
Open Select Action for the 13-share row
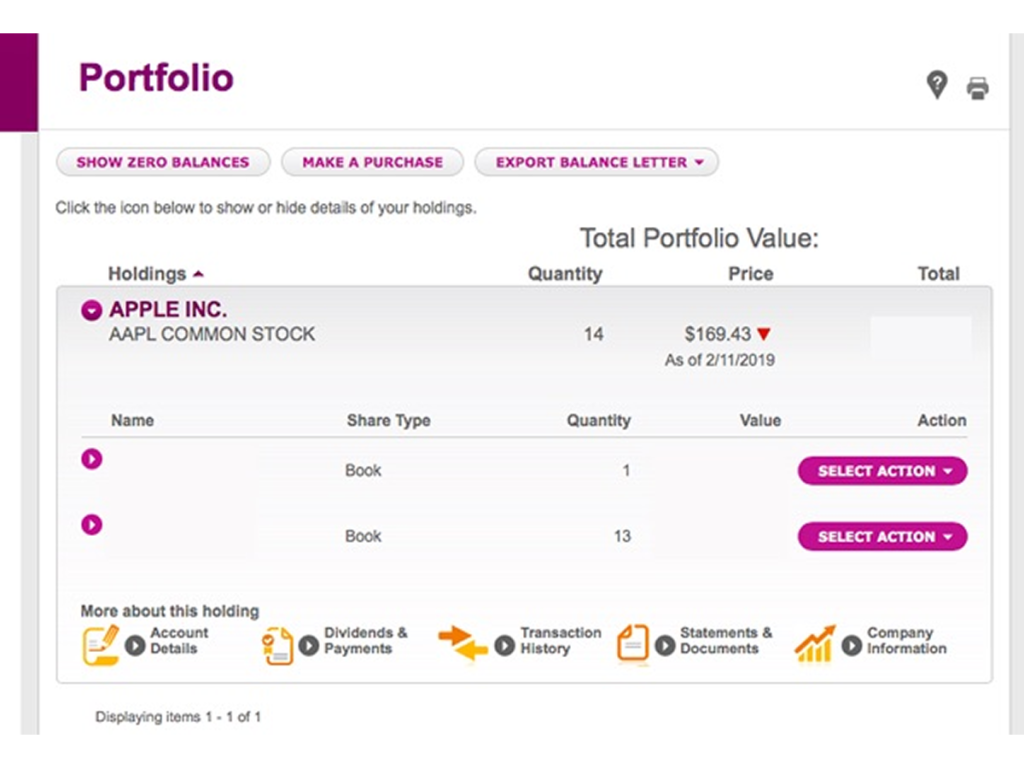(x=882, y=536)
